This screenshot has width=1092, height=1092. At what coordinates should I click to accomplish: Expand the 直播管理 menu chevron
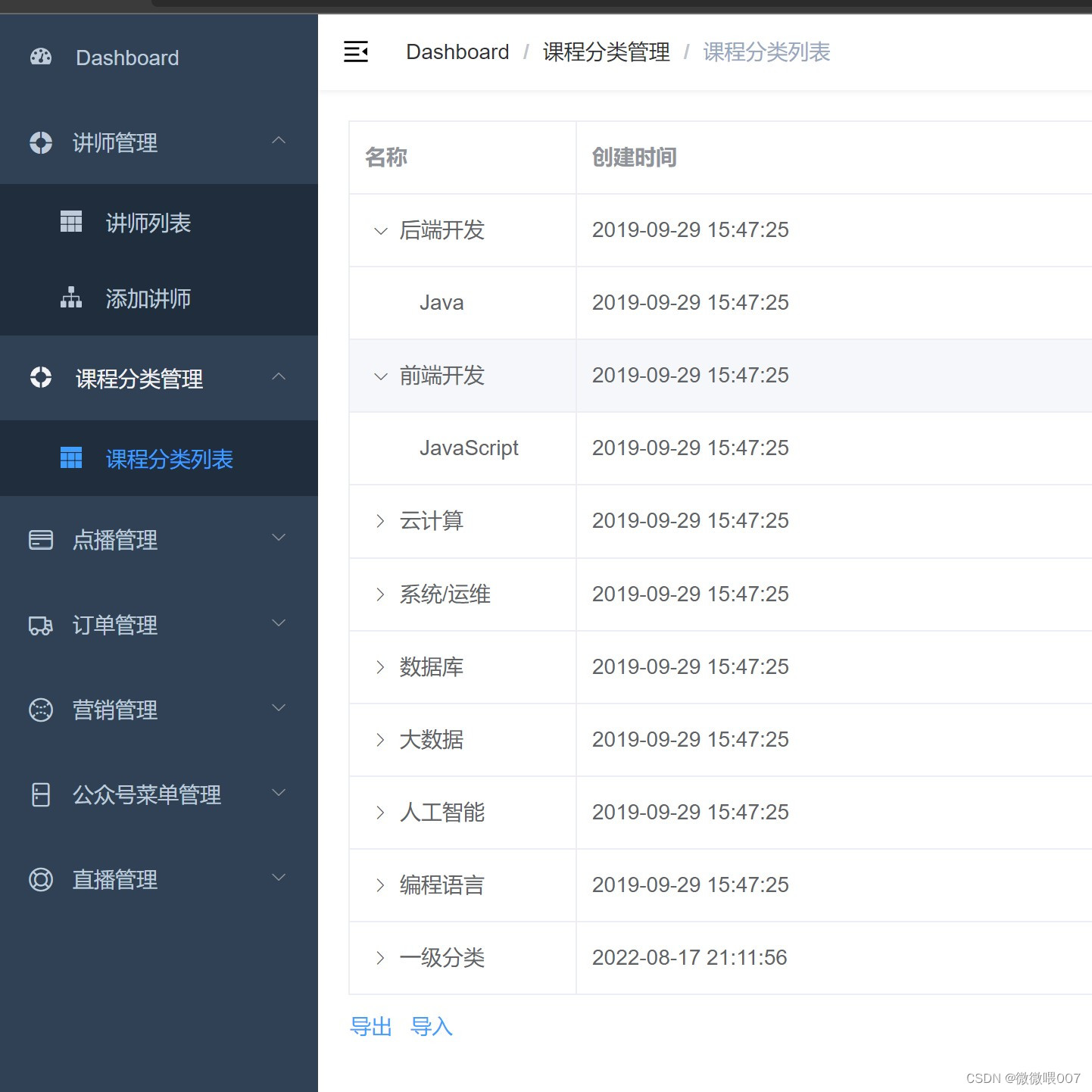coord(279,878)
